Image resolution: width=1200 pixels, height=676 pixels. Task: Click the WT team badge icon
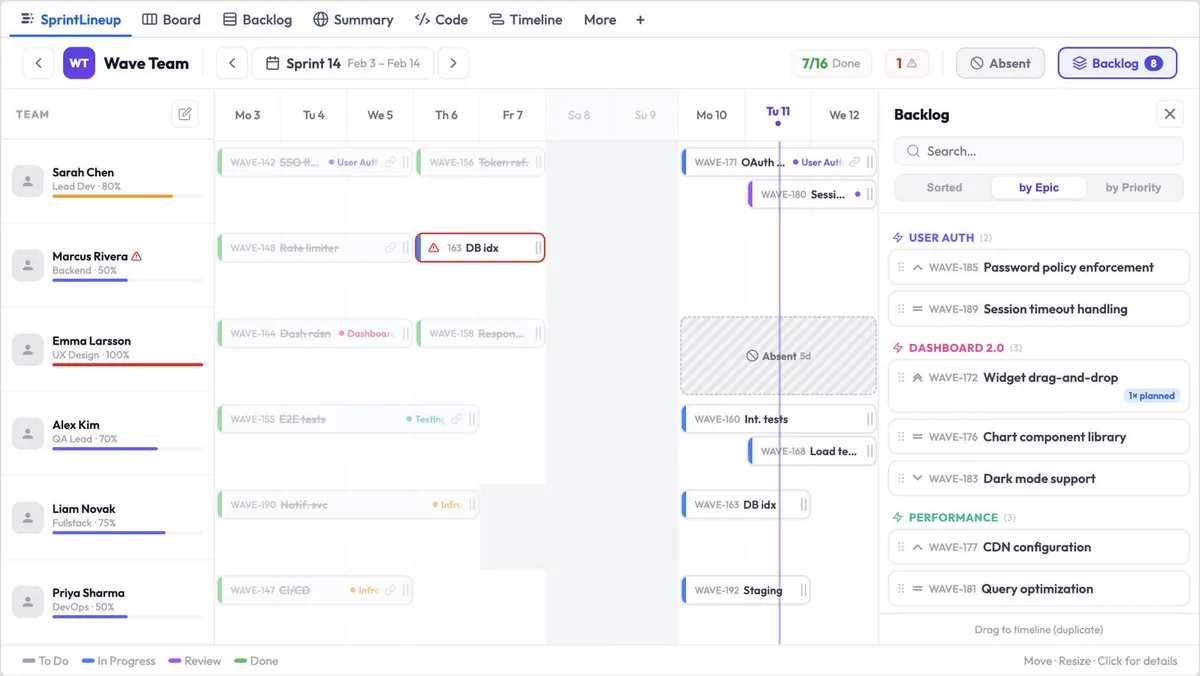click(x=79, y=63)
